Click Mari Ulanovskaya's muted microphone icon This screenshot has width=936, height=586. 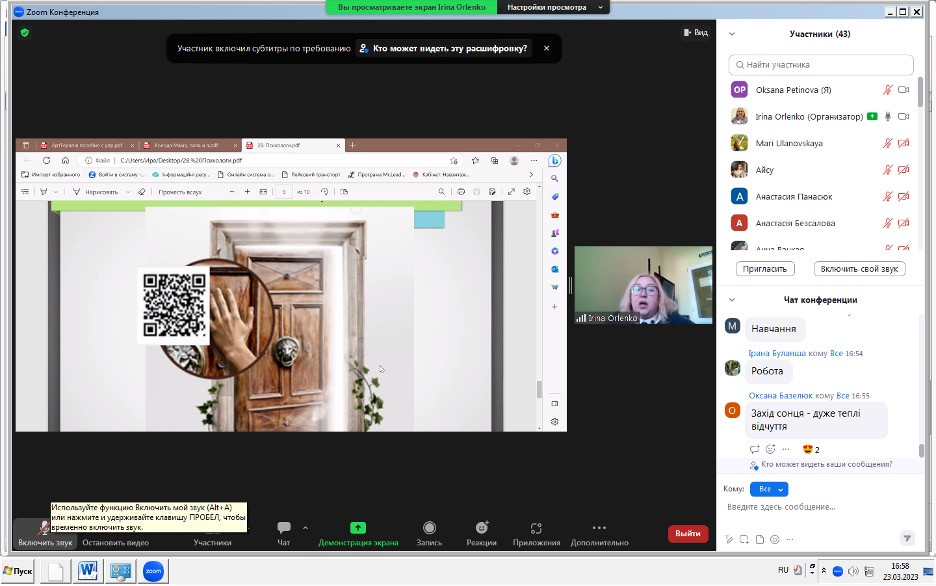[888, 143]
